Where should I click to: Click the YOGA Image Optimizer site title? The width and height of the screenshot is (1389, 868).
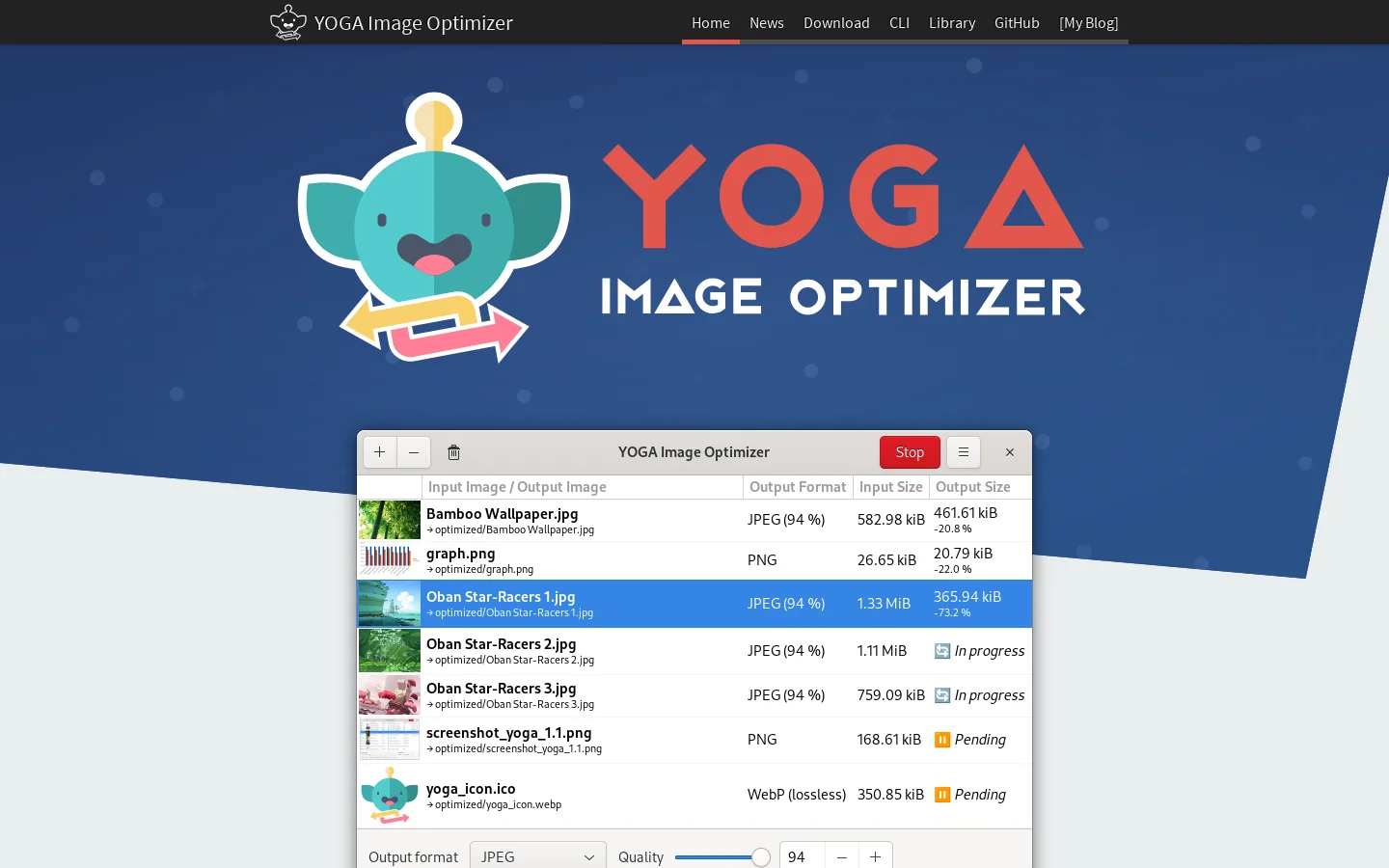(414, 23)
